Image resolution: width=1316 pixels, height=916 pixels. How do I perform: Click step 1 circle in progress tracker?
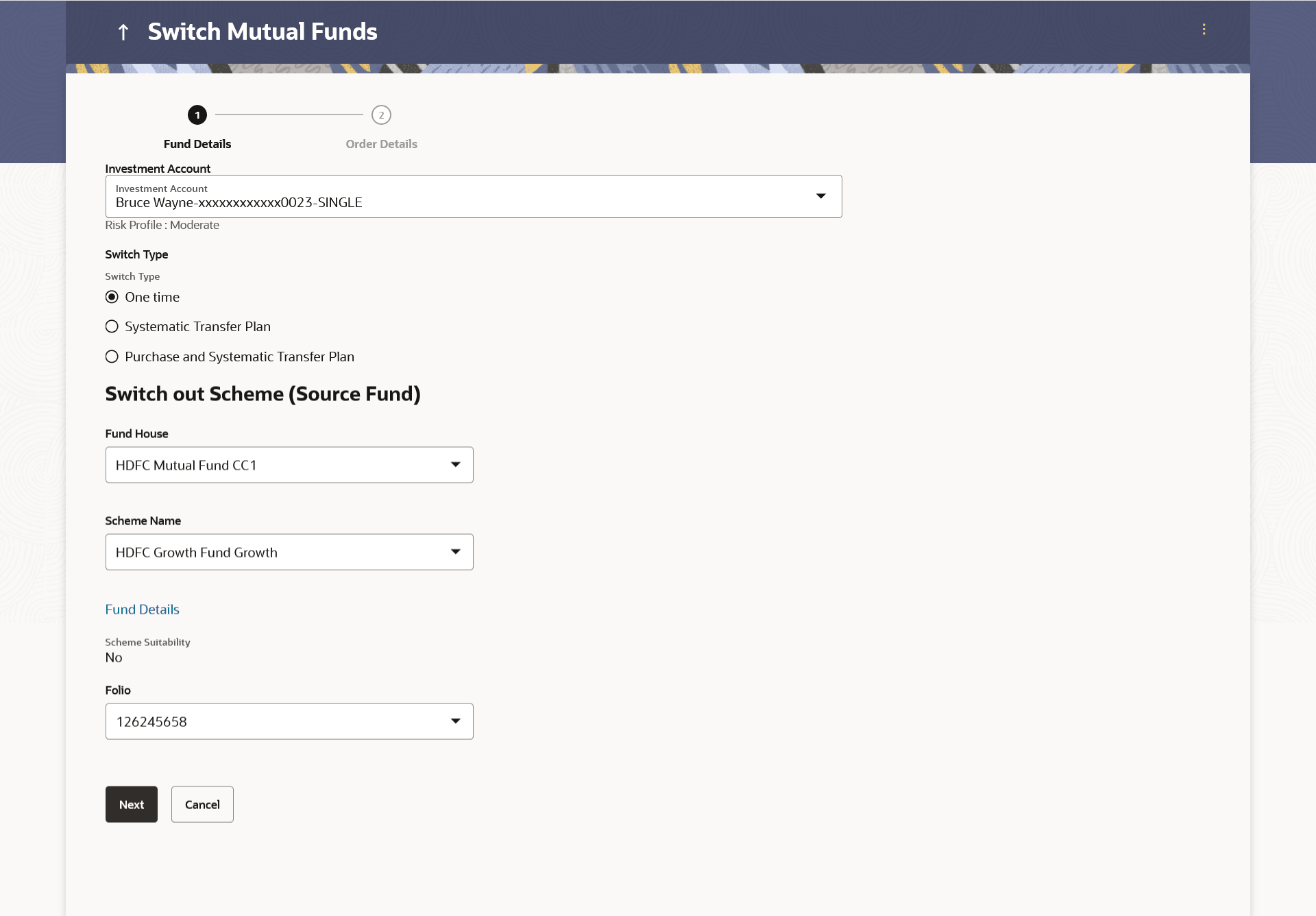pos(197,115)
